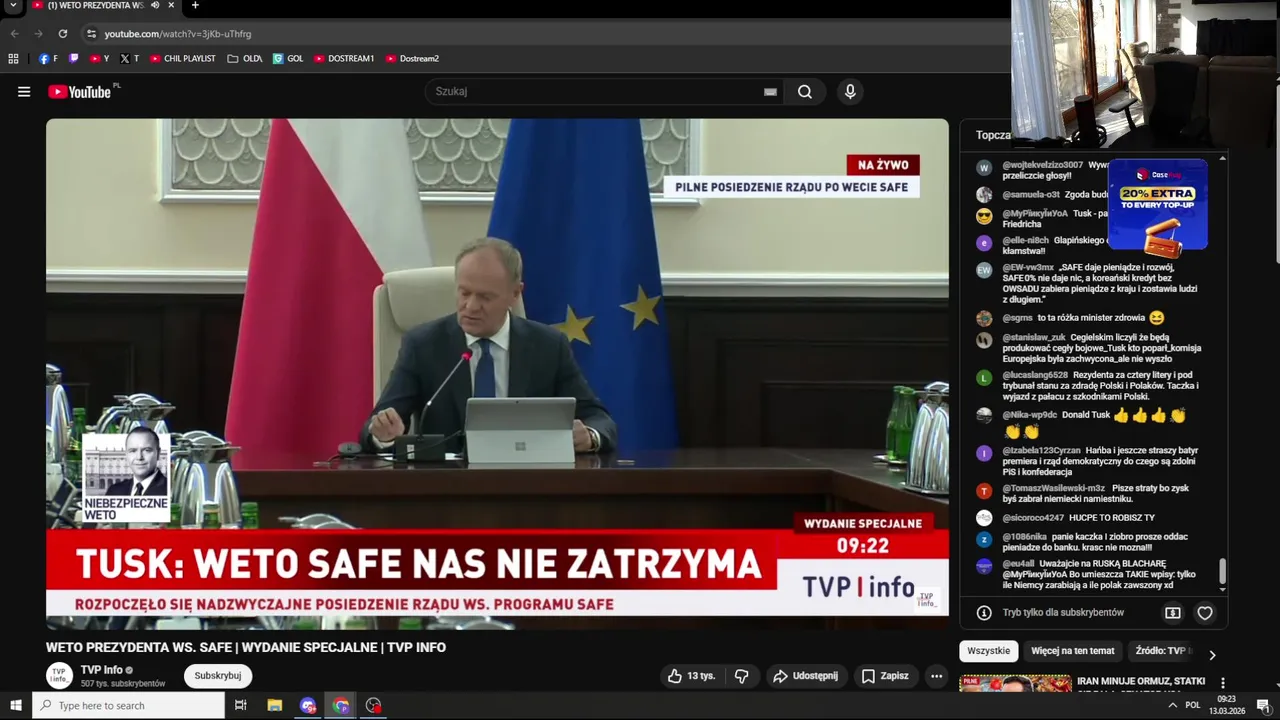
Task: Open File Explorer from the taskbar
Action: [275, 706]
